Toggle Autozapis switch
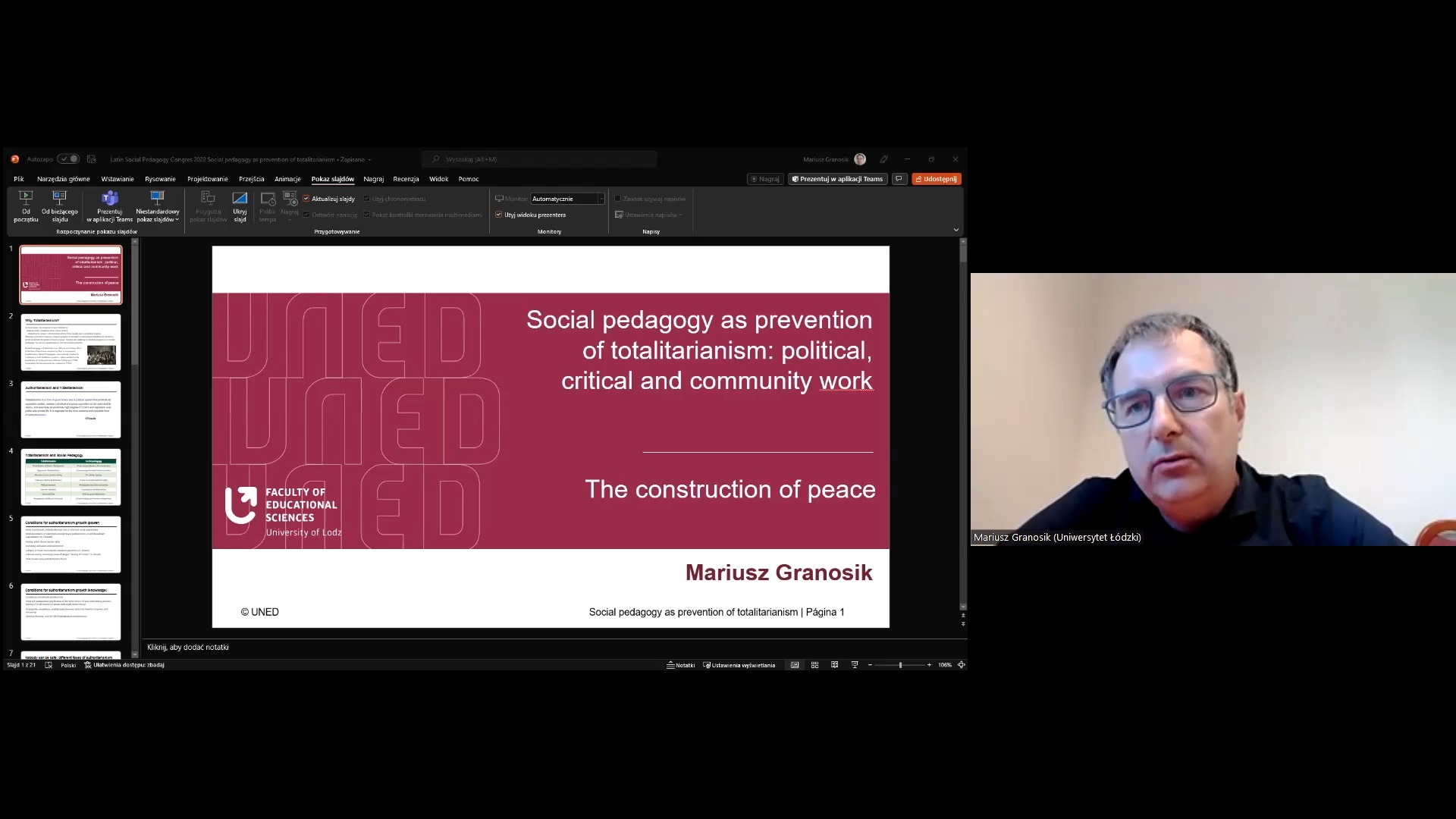This screenshot has height=819, width=1456. click(69, 159)
